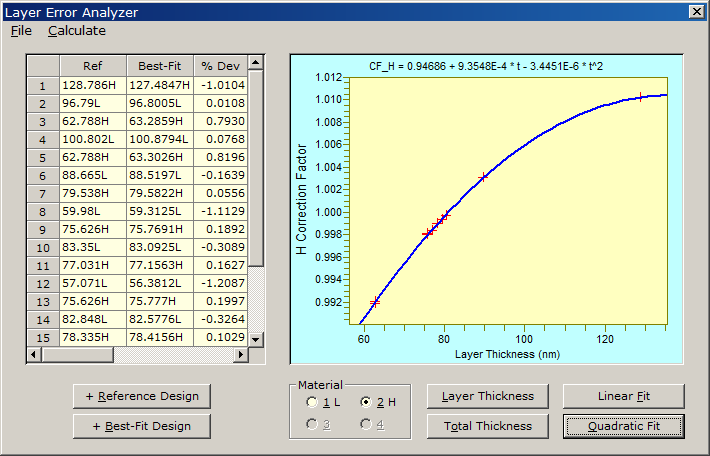Click the Total Thickness button

[x=488, y=426]
